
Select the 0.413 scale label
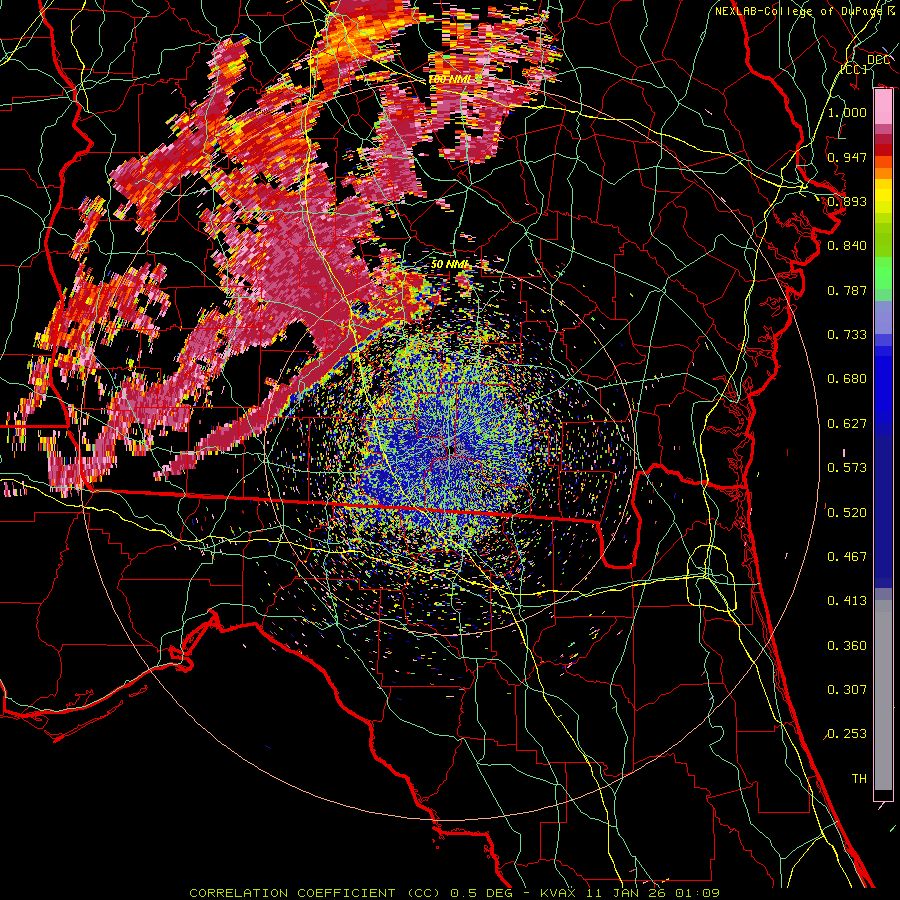pyautogui.click(x=847, y=601)
